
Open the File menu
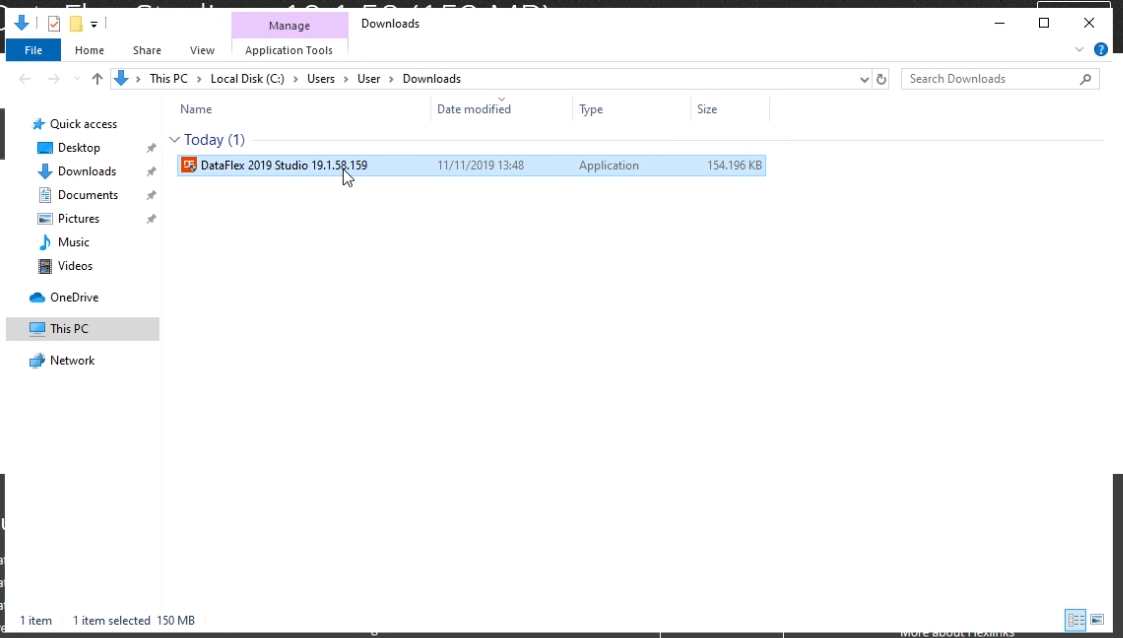tap(33, 50)
